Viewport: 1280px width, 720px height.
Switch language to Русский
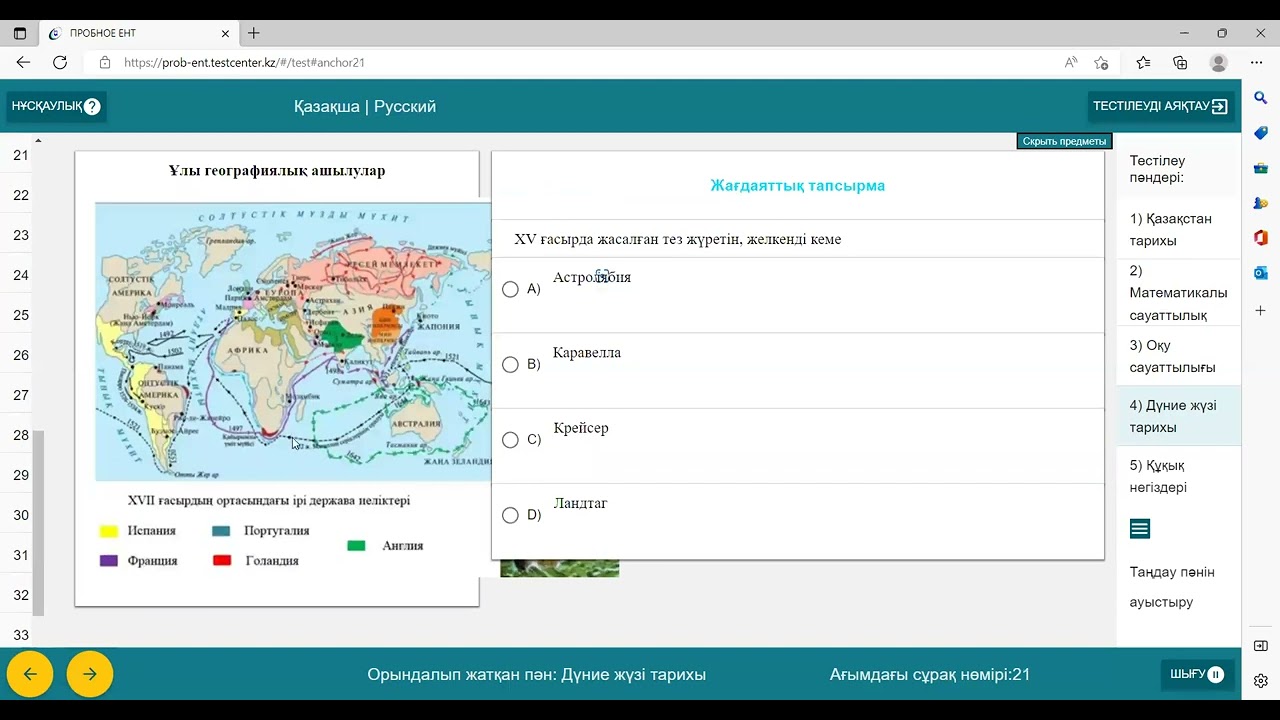[405, 106]
